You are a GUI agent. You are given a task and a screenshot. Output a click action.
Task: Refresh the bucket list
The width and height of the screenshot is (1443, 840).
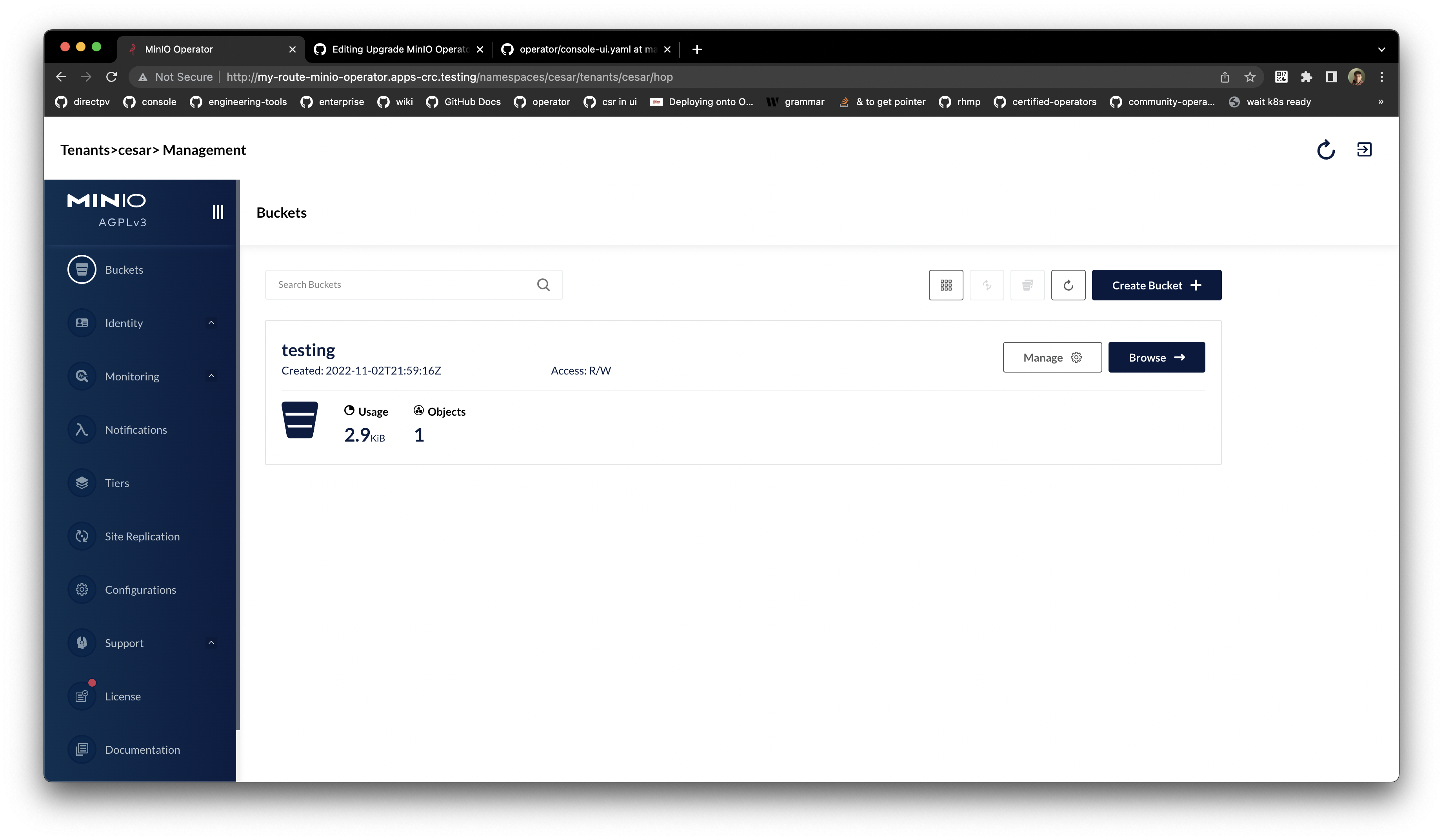coord(1068,285)
